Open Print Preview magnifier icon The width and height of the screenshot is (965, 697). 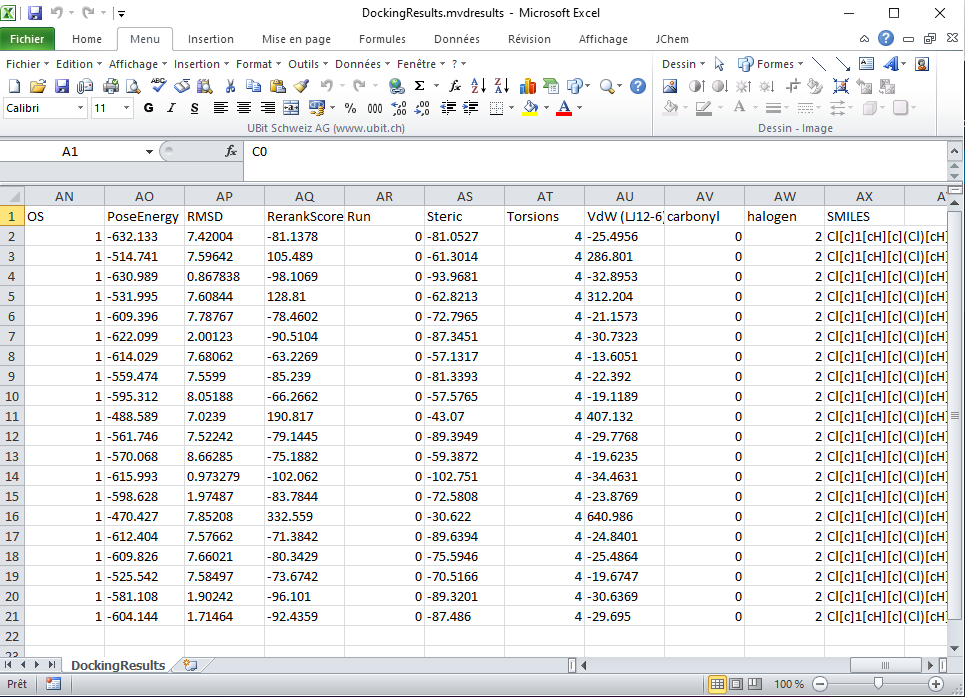click(133, 87)
